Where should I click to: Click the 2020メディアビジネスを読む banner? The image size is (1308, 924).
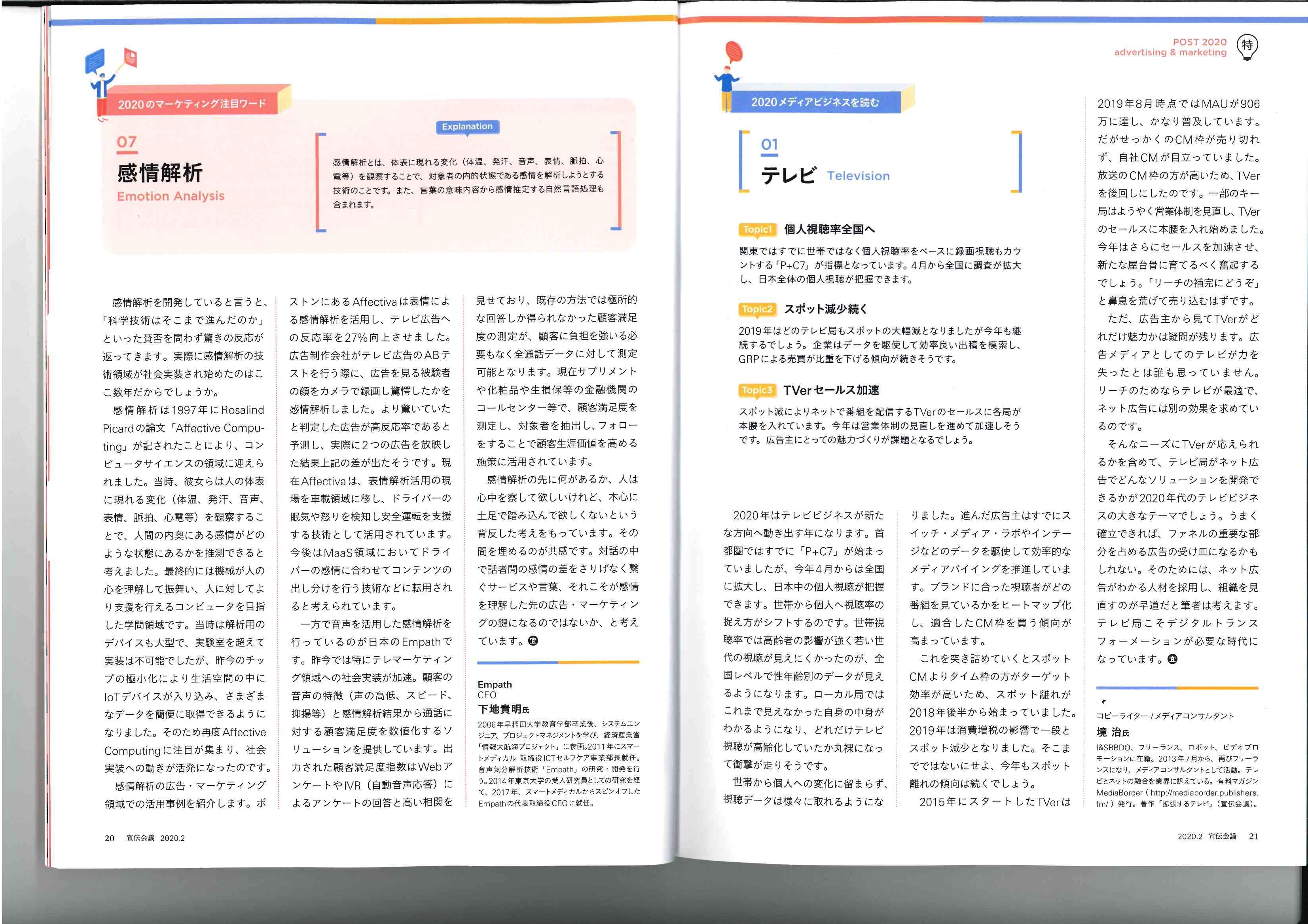coord(815,102)
